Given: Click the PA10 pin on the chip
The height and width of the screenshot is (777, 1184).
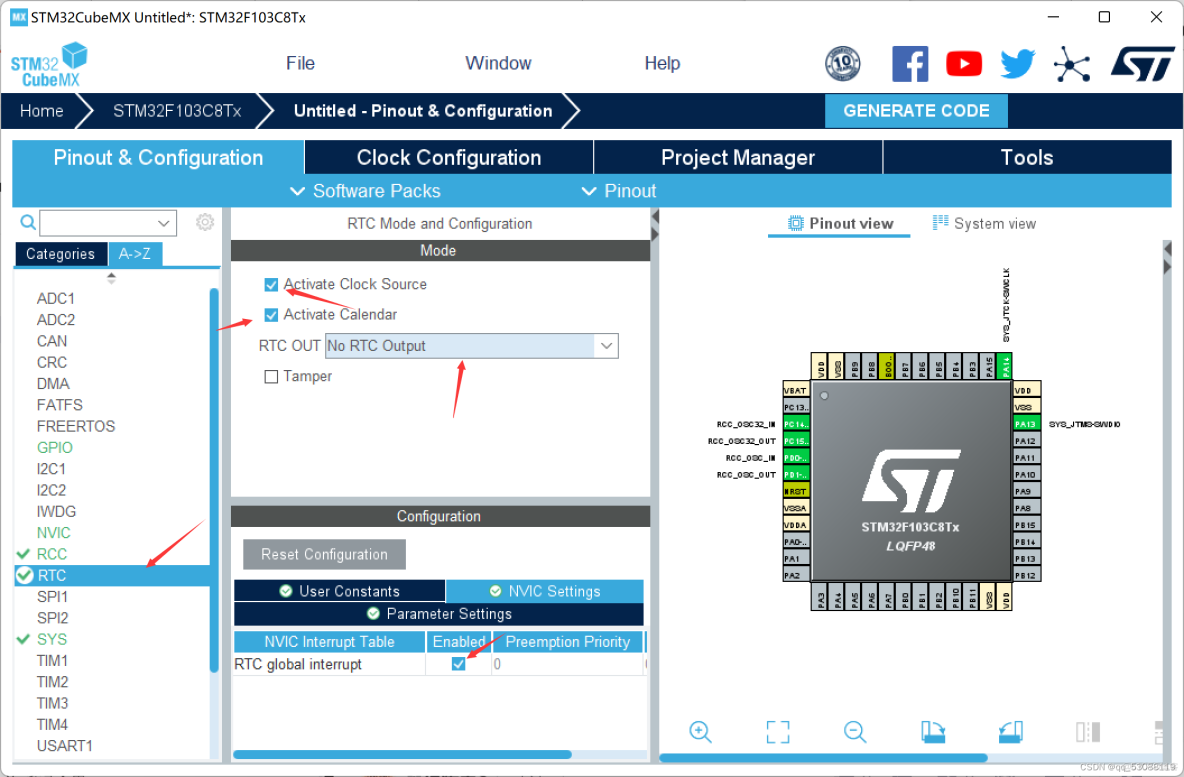Looking at the screenshot, I should click(1027, 474).
